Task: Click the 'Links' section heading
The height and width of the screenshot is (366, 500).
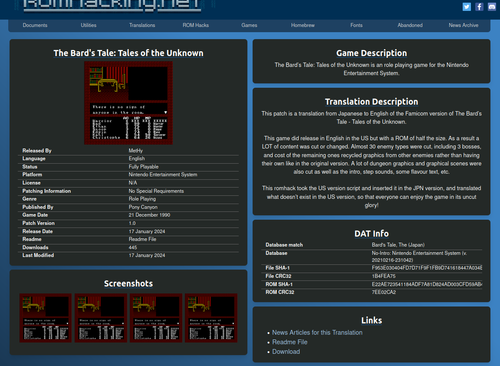Action: point(372,321)
